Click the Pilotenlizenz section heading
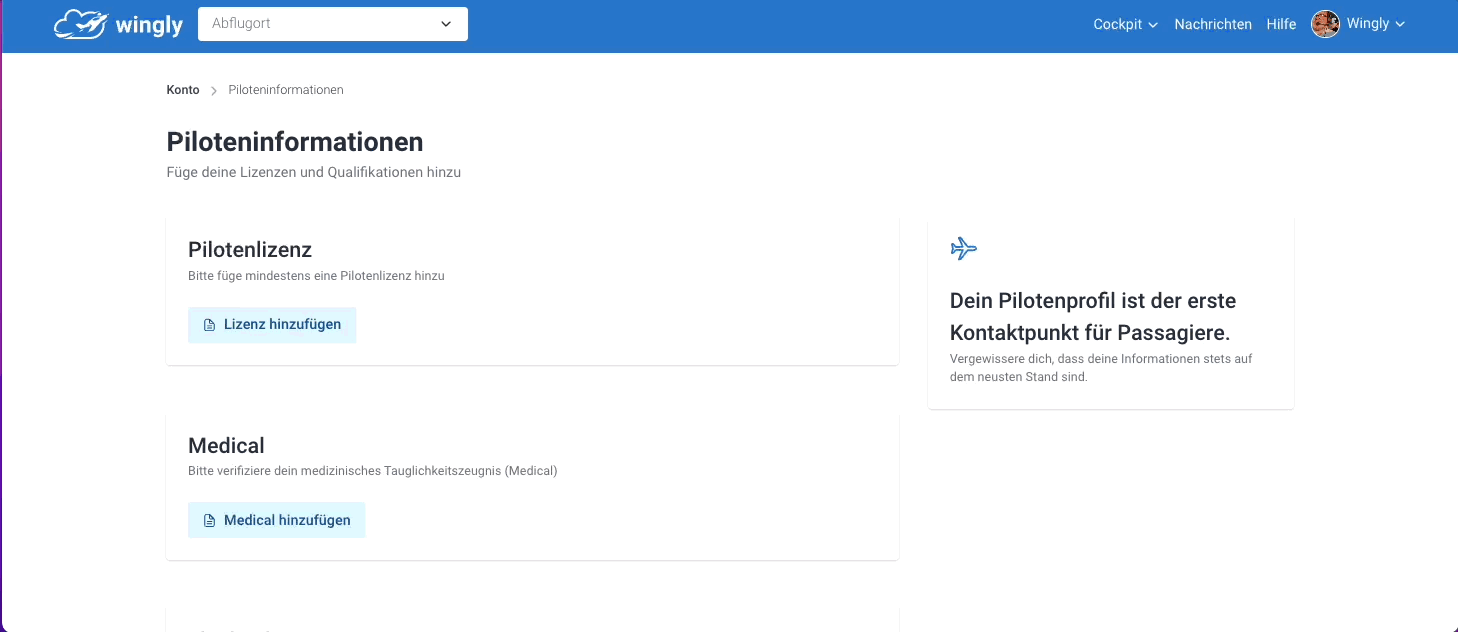Image resolution: width=1458 pixels, height=632 pixels. click(x=250, y=250)
